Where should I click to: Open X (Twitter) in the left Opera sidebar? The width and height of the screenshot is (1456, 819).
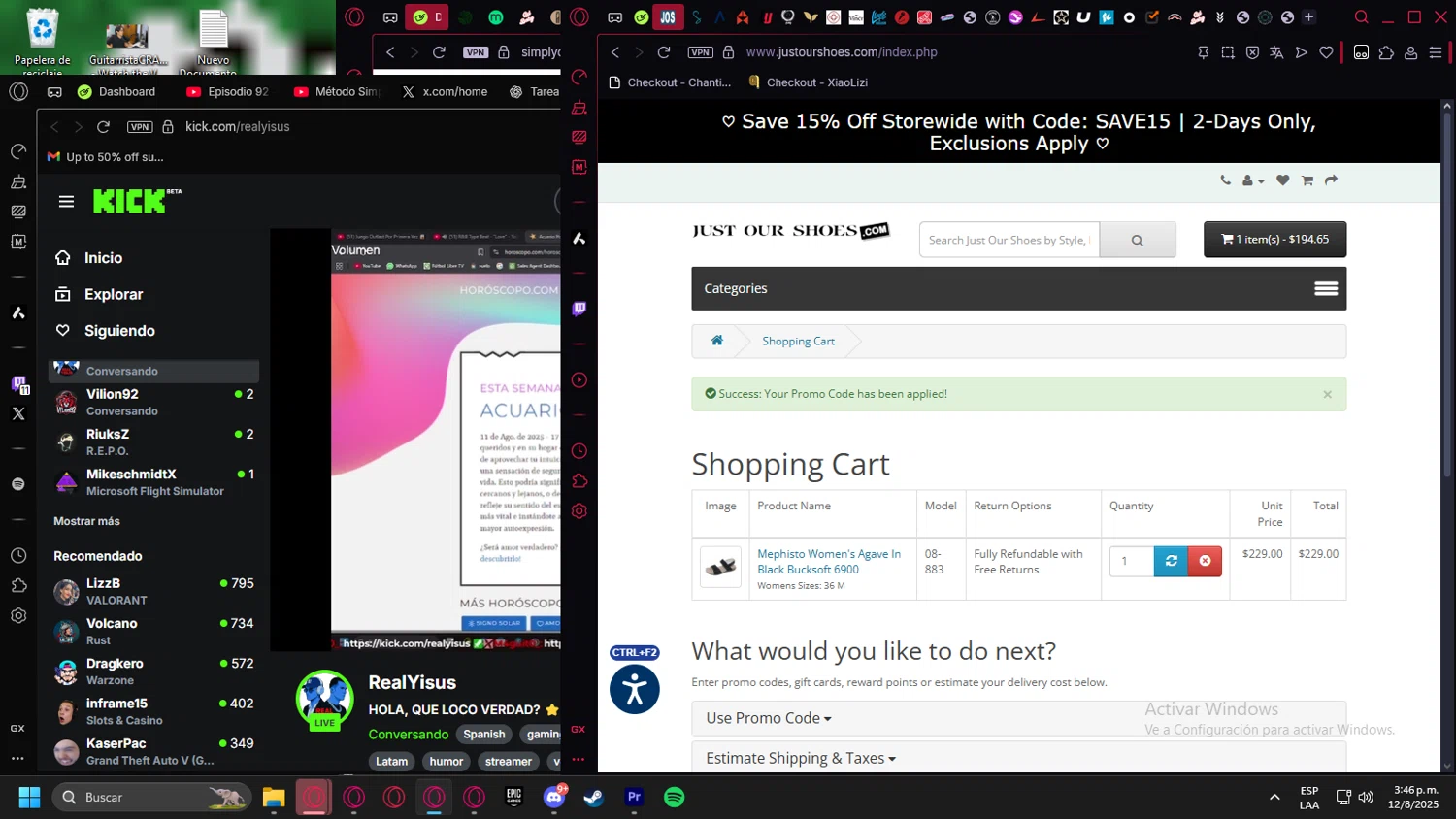pyautogui.click(x=18, y=413)
